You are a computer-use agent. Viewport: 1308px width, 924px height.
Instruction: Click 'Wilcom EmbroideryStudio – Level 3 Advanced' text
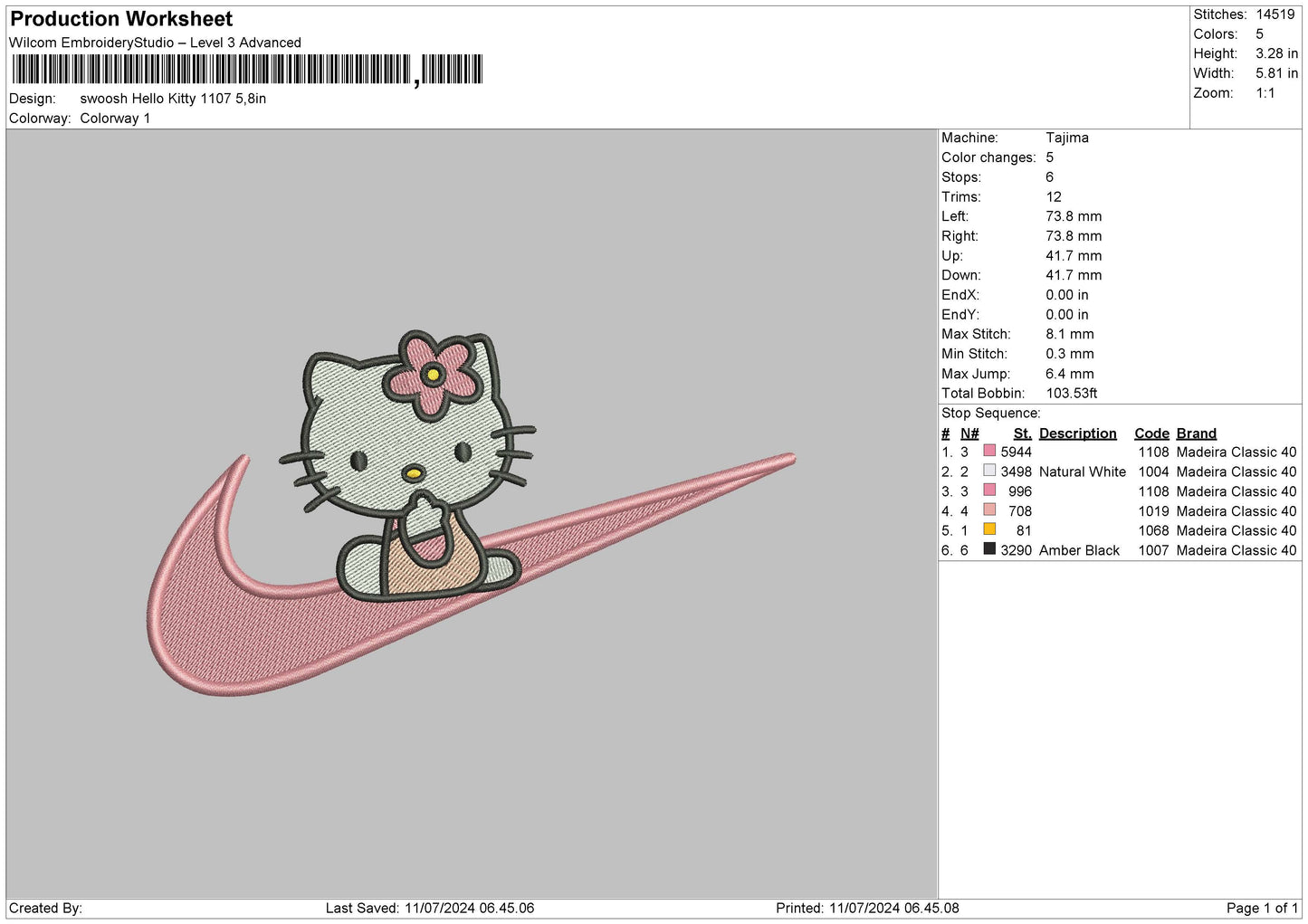[x=155, y=43]
